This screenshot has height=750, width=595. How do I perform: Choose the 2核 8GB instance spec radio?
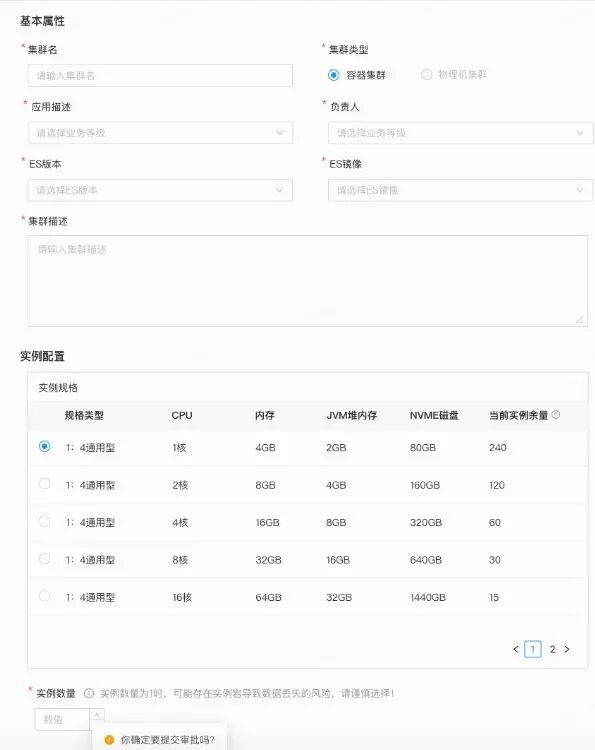44,484
